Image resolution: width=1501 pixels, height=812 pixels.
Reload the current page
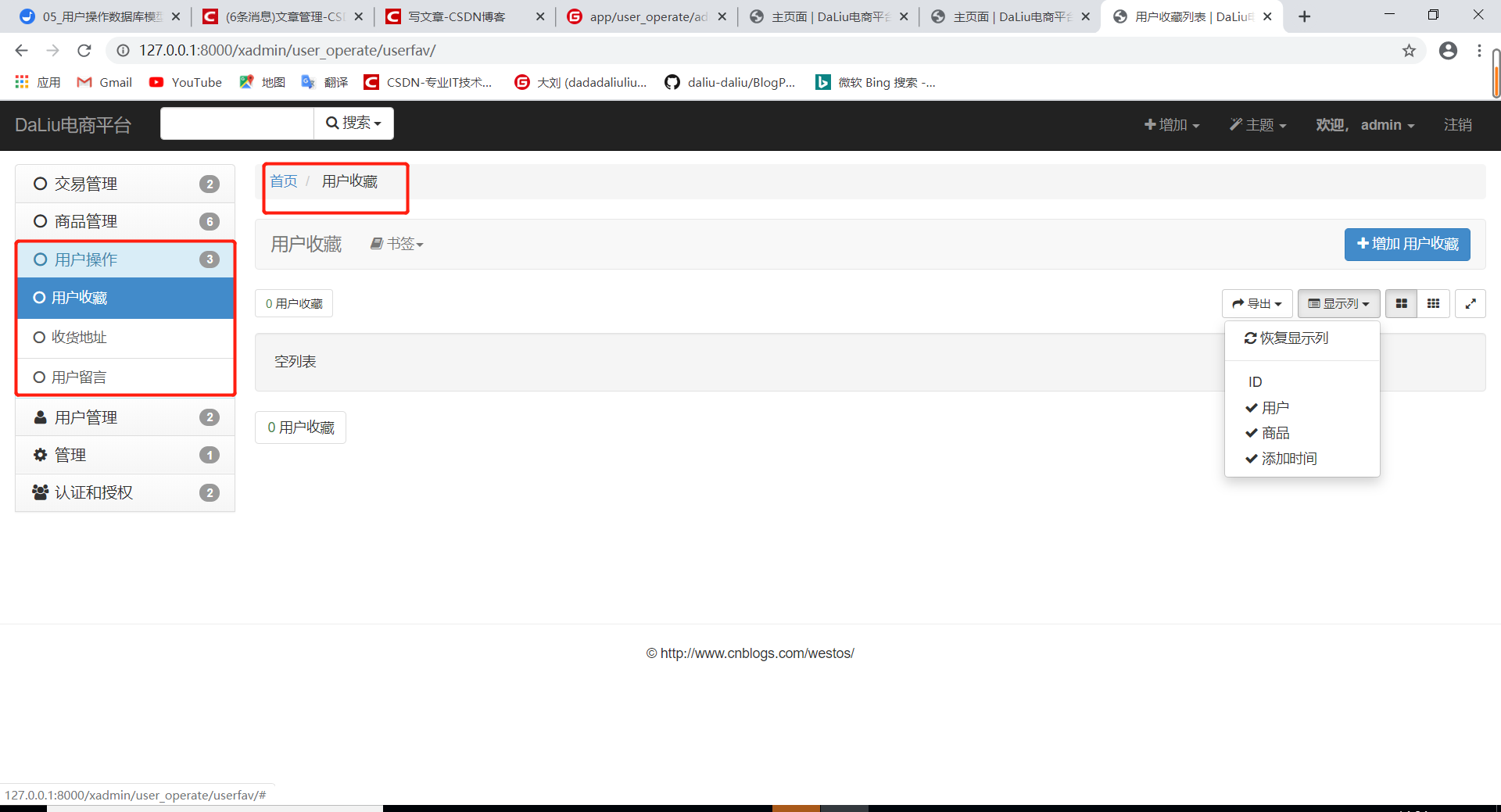[x=84, y=51]
